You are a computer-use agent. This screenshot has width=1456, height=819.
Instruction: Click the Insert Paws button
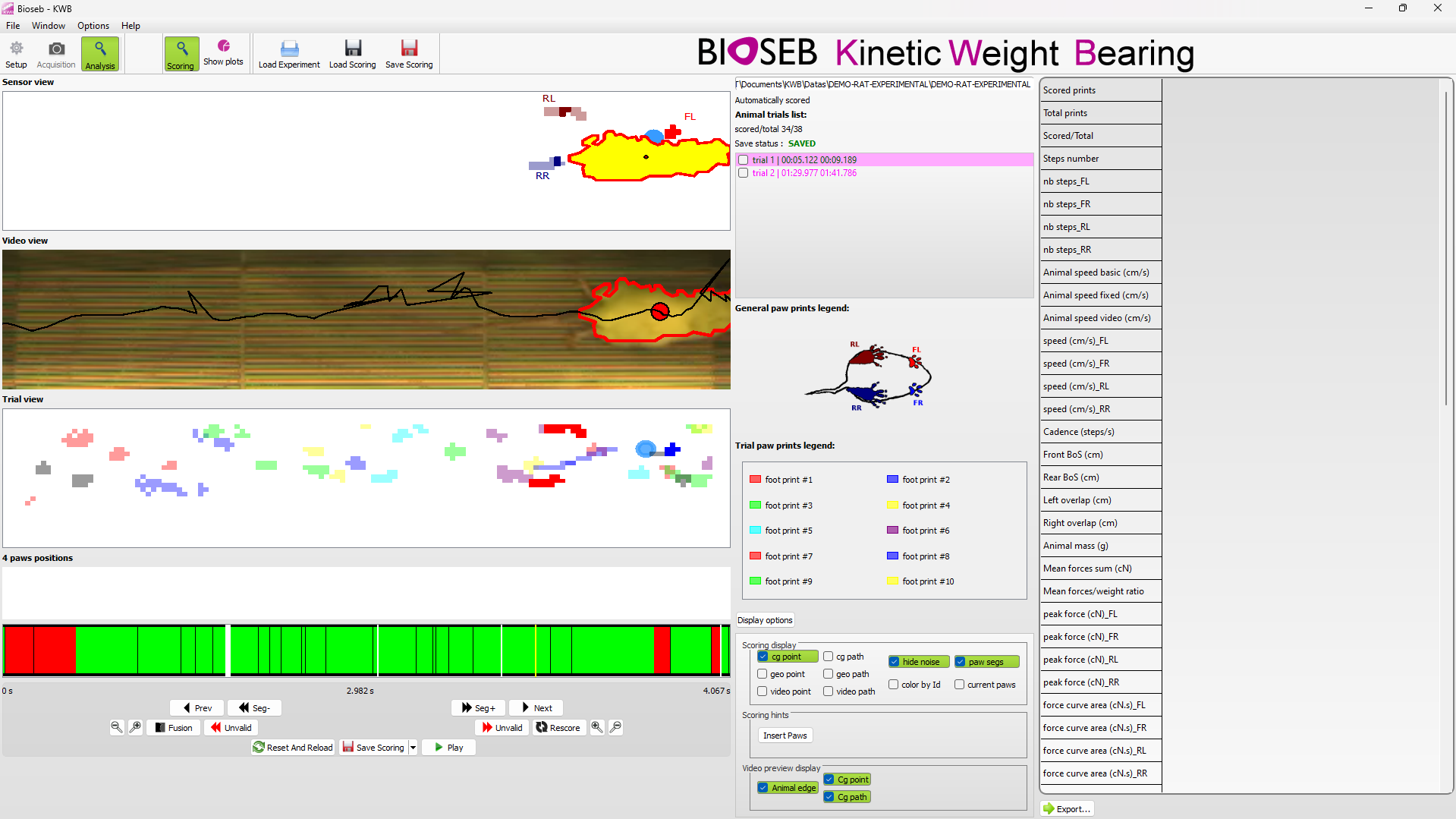coord(785,736)
